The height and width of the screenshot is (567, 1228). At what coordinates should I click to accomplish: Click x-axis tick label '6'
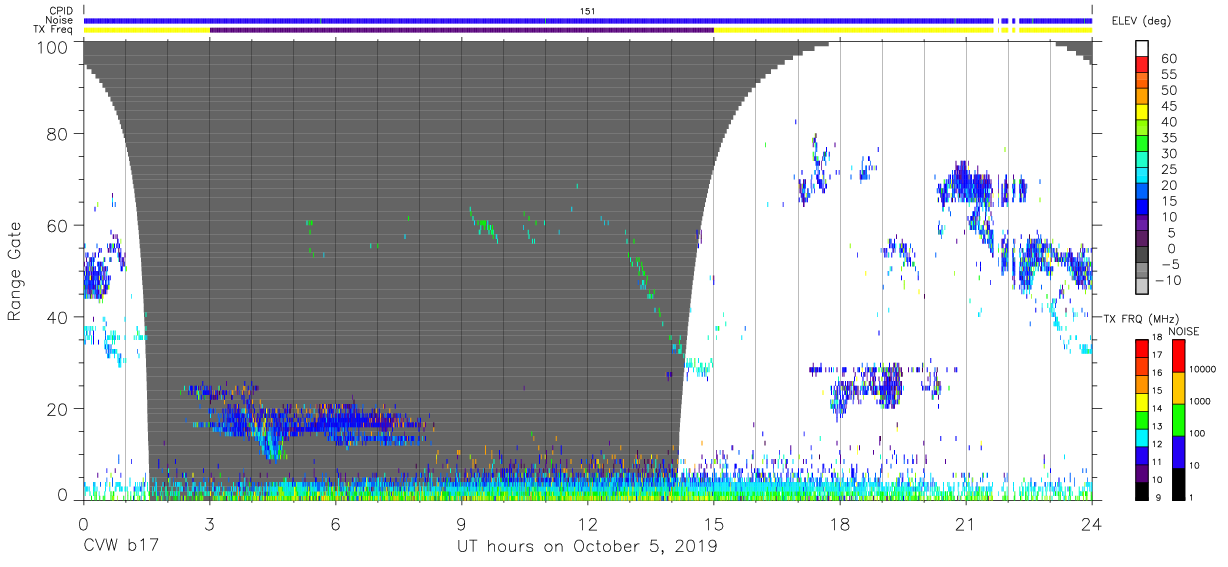coord(336,523)
